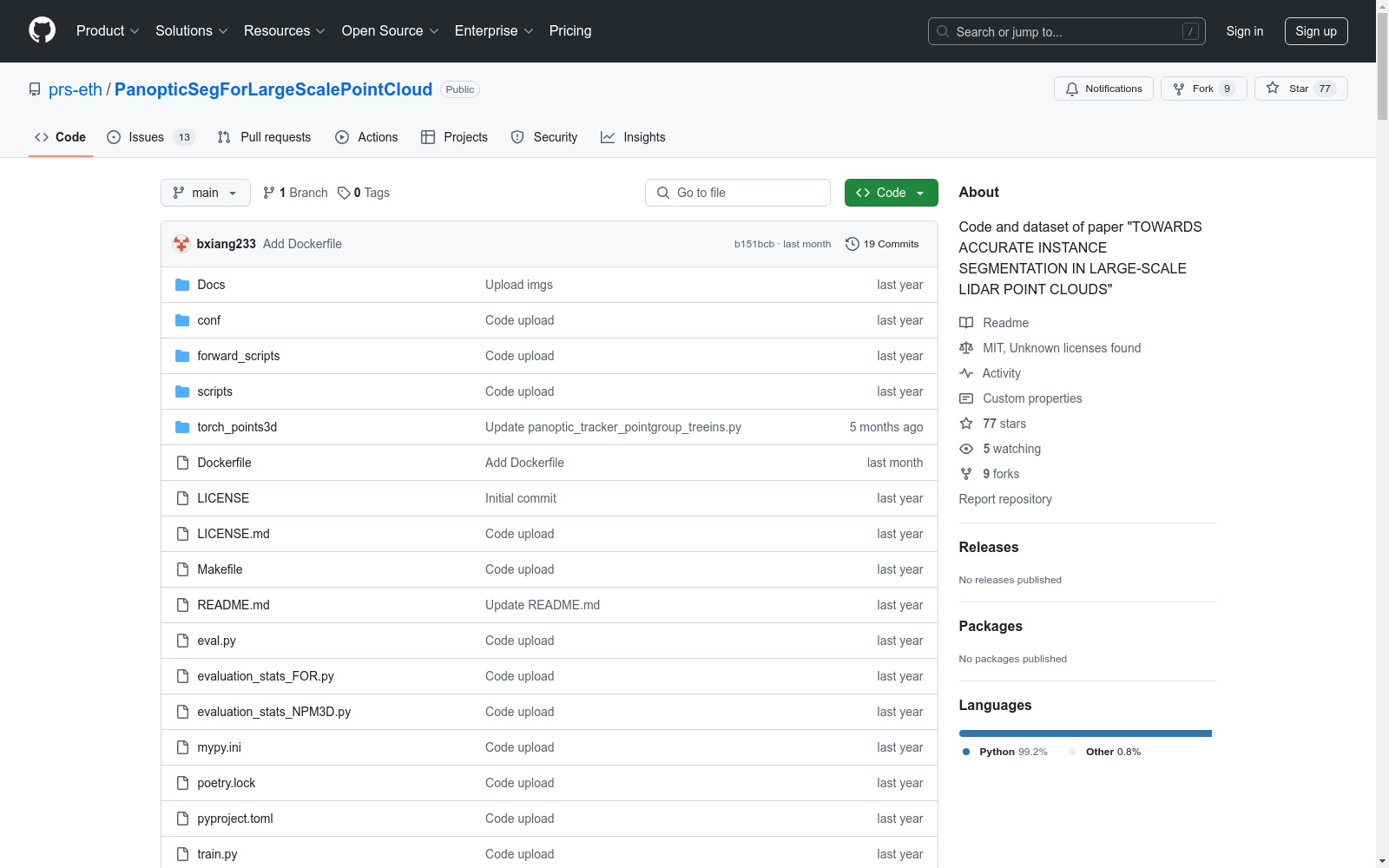
Task: Select the Code tab
Action: coord(61,137)
